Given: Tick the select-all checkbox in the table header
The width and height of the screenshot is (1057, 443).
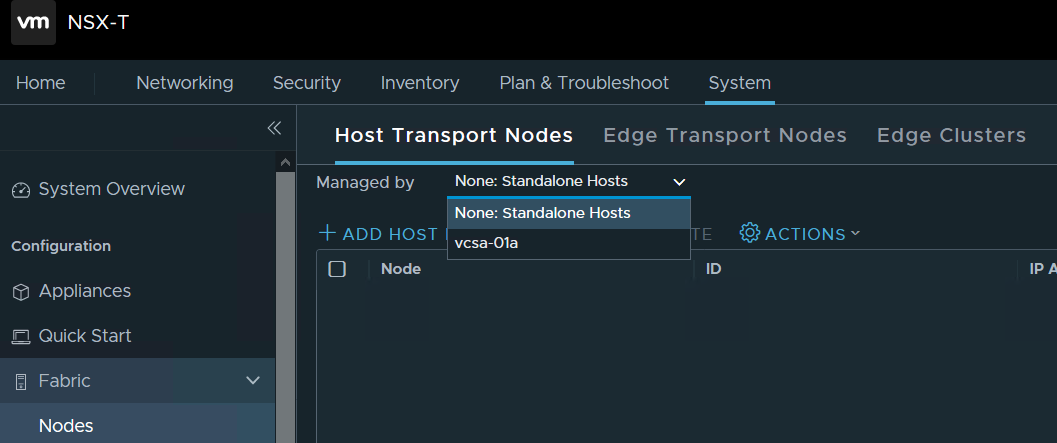Looking at the screenshot, I should pos(337,269).
